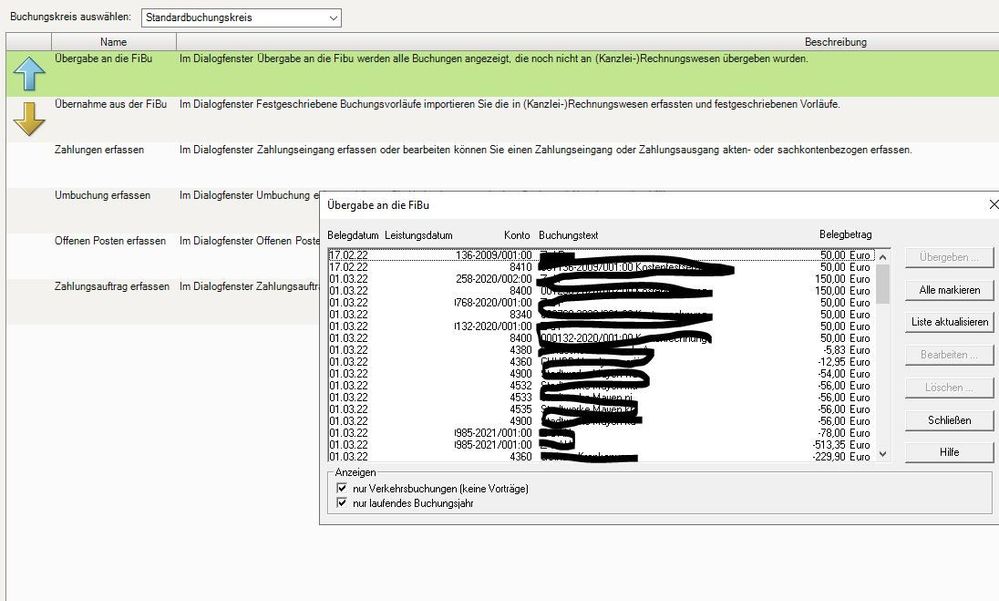Select booking row with Konto 4535
This screenshot has width=999, height=601.
pyautogui.click(x=601, y=409)
